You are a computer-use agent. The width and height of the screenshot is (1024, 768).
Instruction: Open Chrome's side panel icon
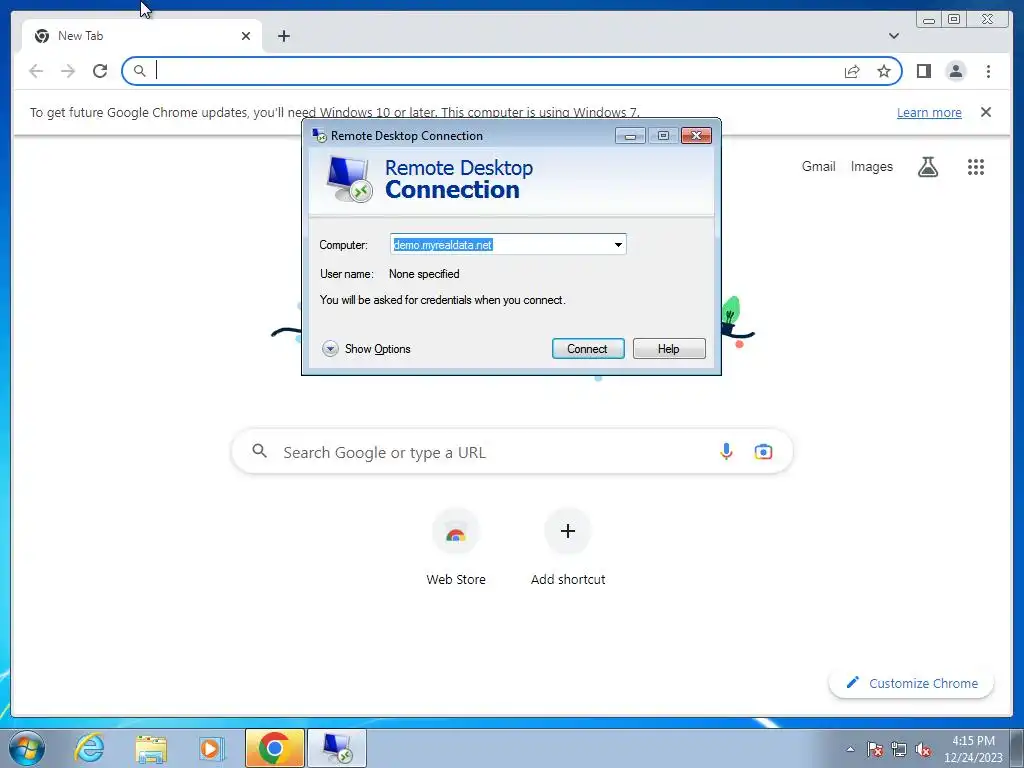tap(923, 71)
